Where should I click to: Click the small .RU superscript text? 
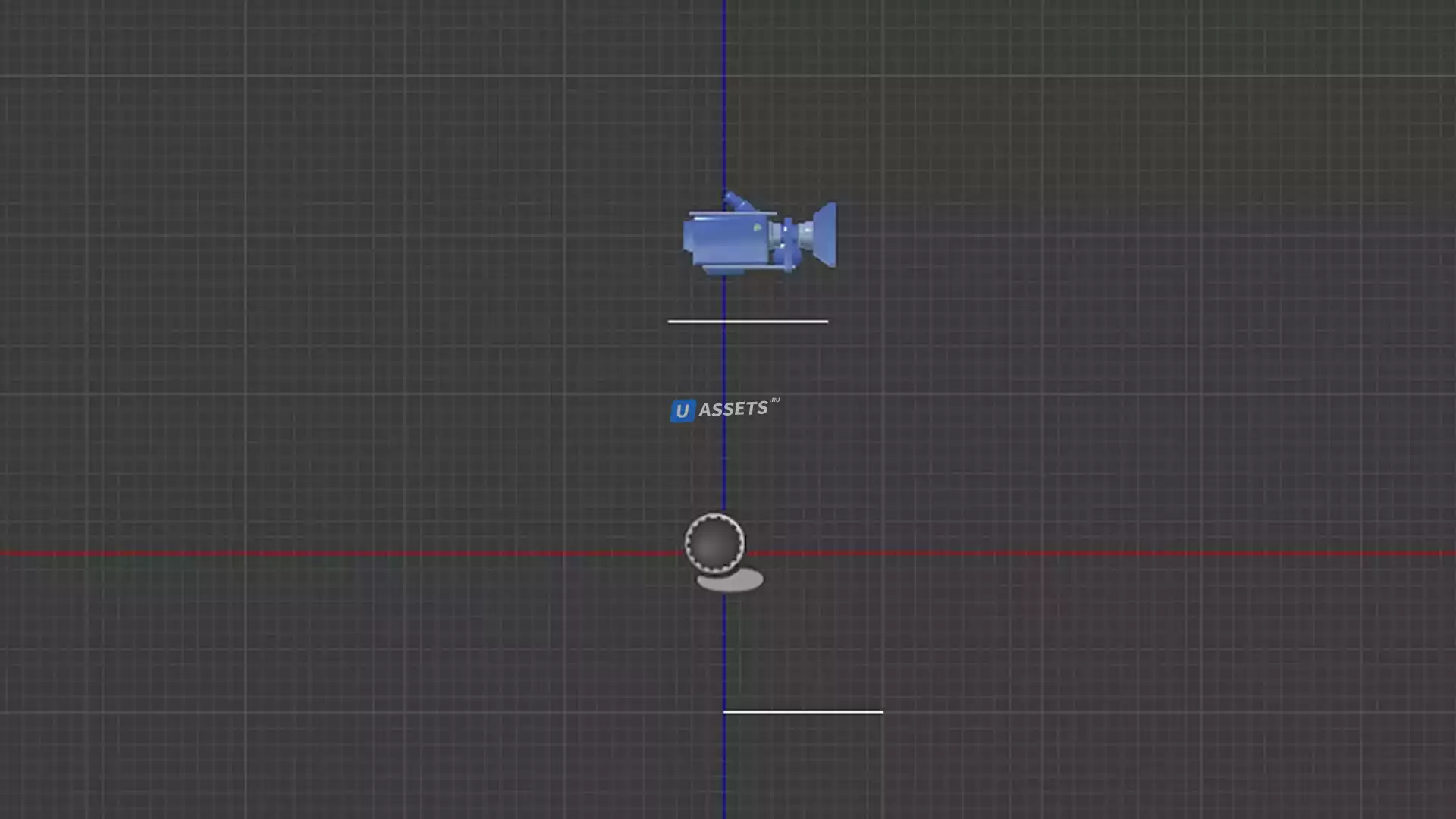click(774, 400)
